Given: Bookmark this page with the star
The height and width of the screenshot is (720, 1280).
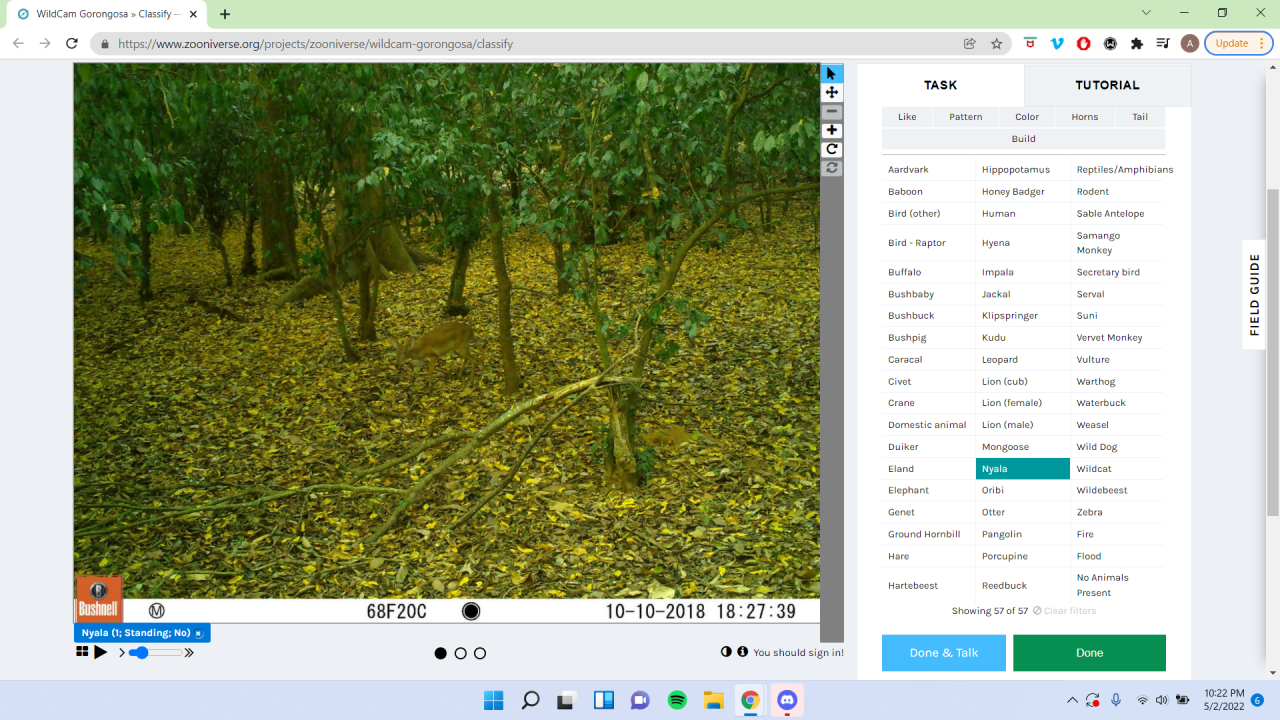Looking at the screenshot, I should (x=997, y=44).
